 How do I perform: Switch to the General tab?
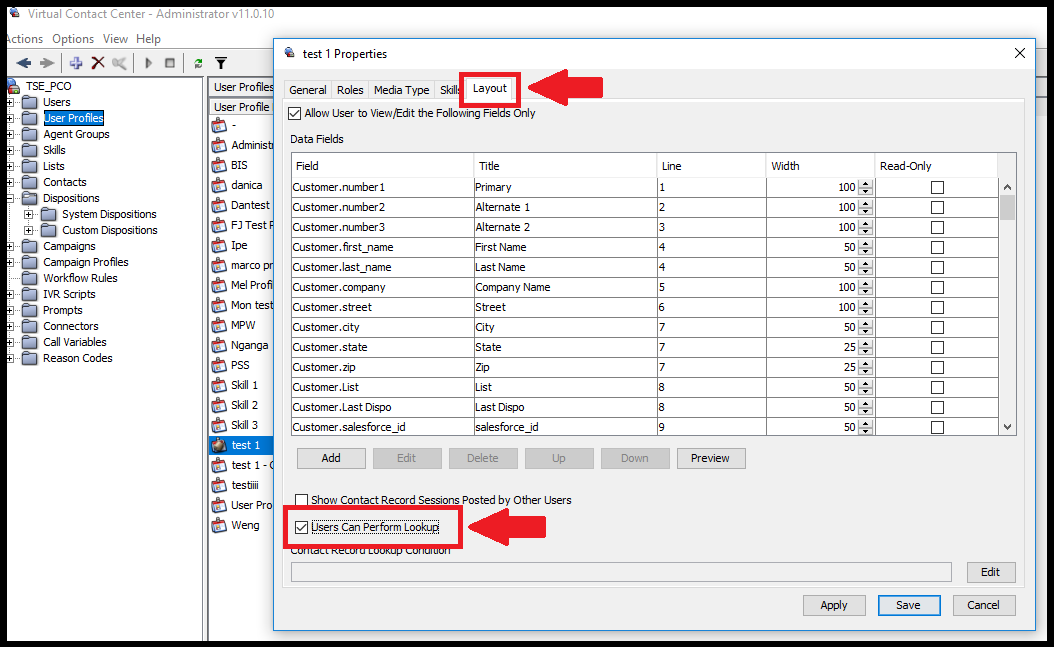pos(307,90)
